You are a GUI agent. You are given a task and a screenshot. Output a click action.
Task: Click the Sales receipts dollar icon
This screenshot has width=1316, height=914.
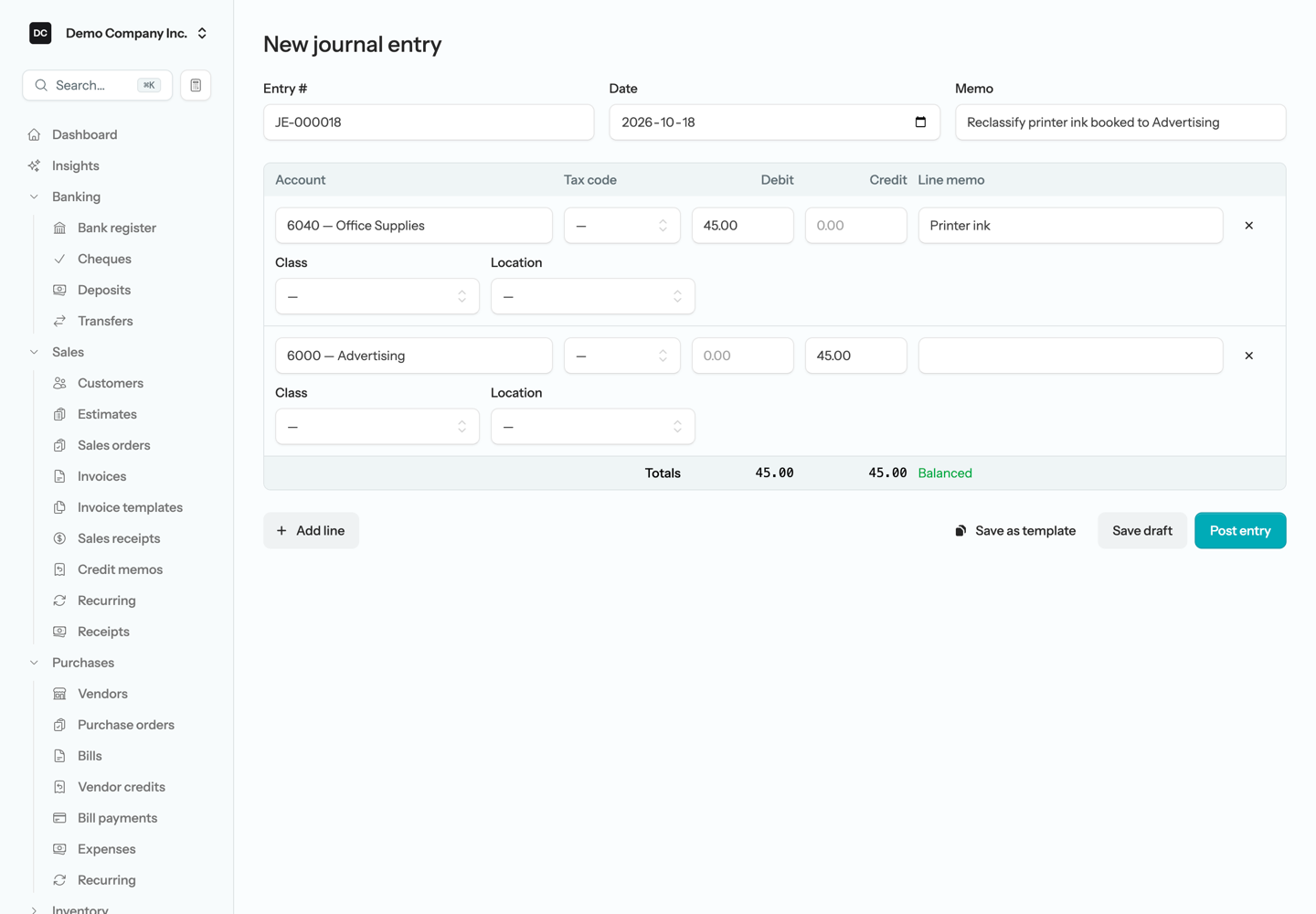[59, 538]
